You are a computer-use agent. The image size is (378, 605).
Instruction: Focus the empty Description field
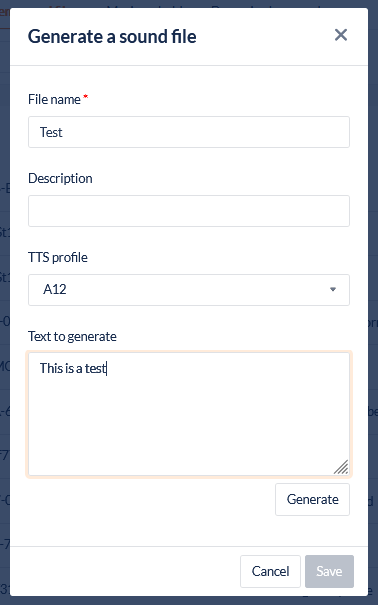pos(189,211)
